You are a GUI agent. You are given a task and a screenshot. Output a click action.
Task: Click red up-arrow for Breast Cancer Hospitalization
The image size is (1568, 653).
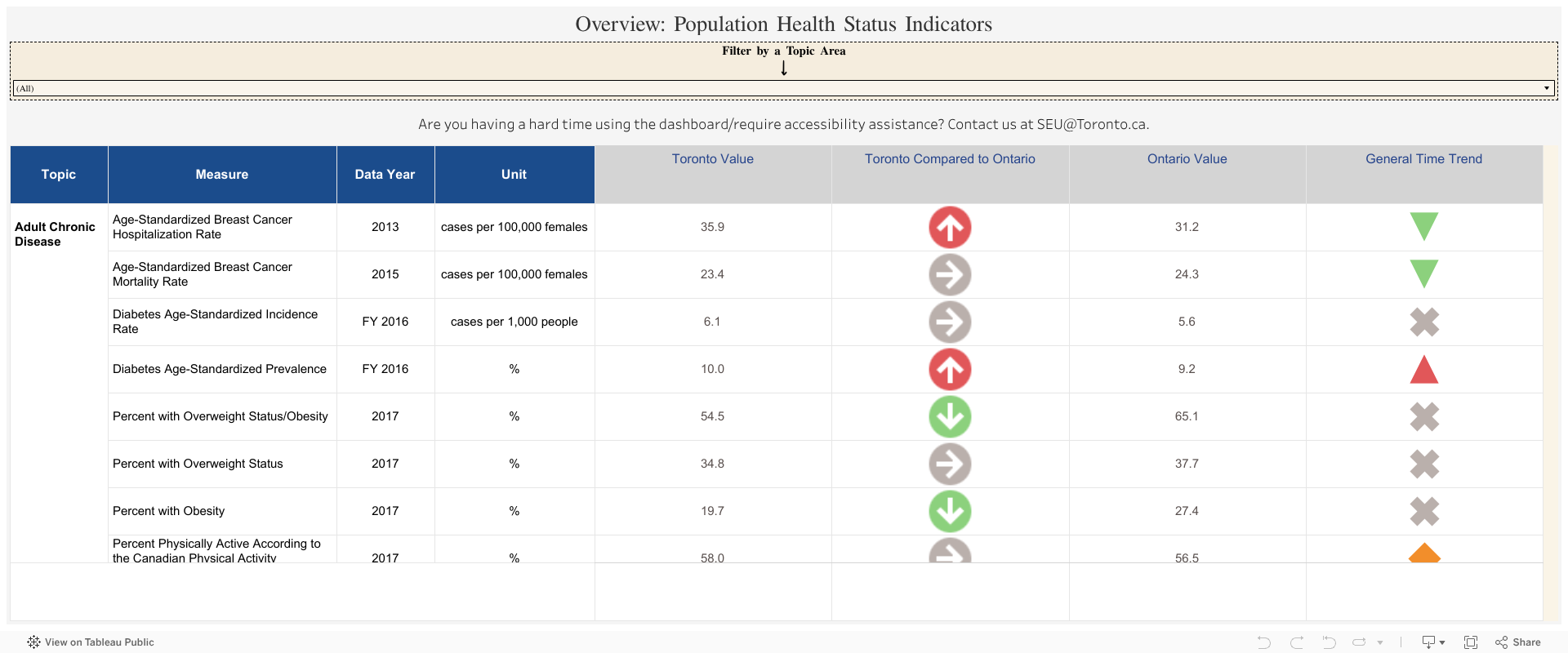(950, 227)
